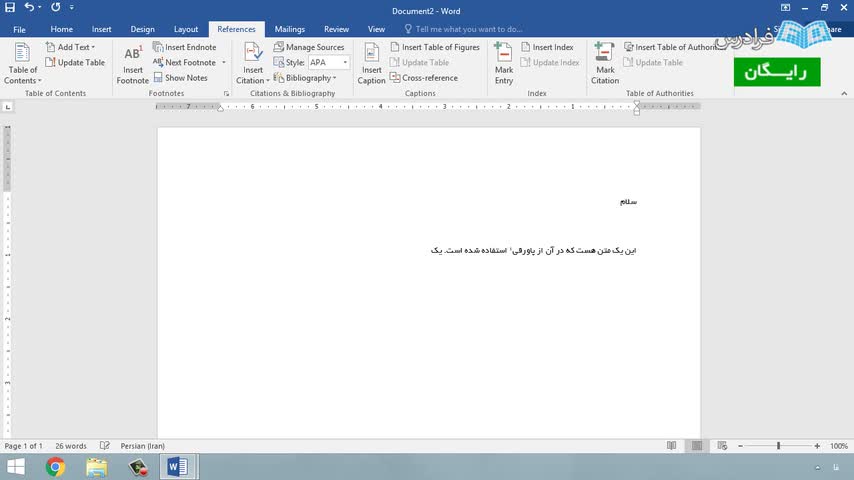Screen dimensions: 854x480
Task: Switch to the View tab
Action: pyautogui.click(x=376, y=29)
